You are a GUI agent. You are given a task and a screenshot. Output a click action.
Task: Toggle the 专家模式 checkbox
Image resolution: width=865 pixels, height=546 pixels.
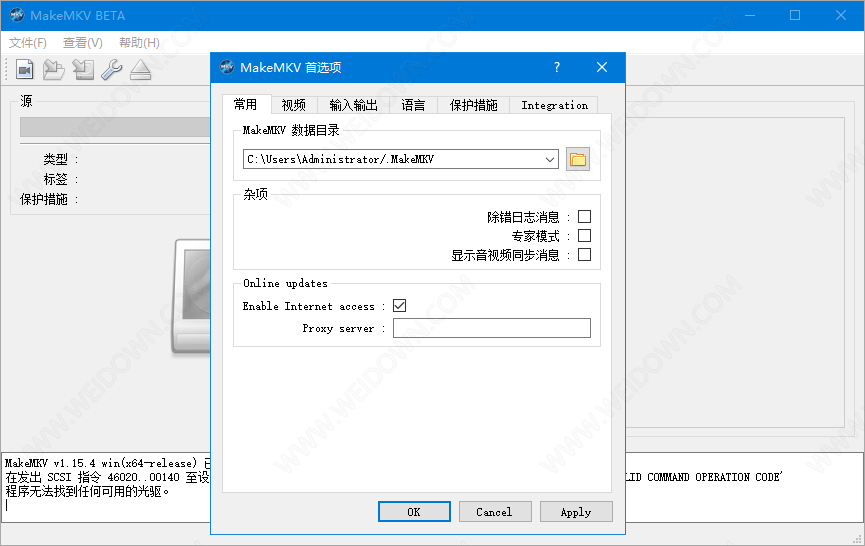pyautogui.click(x=584, y=235)
